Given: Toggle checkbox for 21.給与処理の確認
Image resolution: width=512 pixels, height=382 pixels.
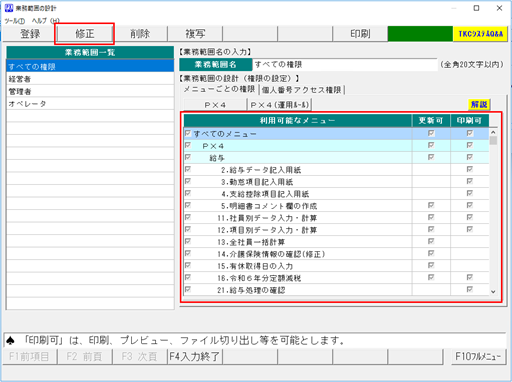Looking at the screenshot, I should click(188, 289).
